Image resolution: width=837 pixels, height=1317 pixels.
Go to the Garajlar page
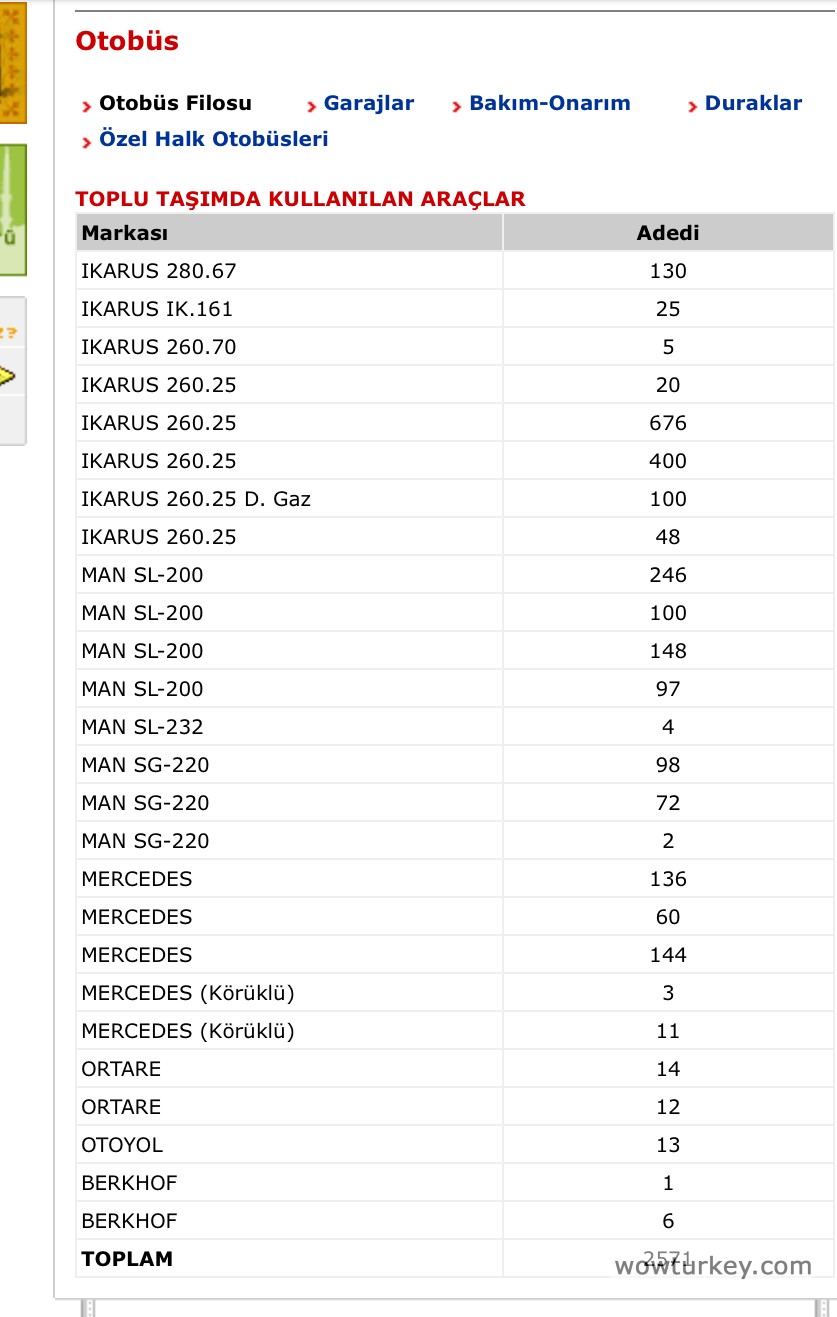pos(368,103)
